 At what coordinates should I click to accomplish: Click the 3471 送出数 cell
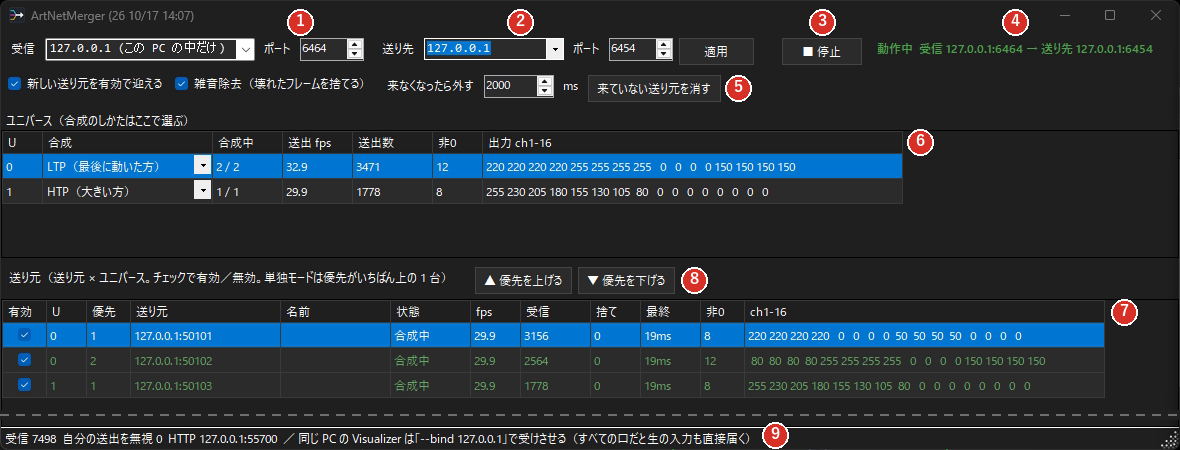392,166
